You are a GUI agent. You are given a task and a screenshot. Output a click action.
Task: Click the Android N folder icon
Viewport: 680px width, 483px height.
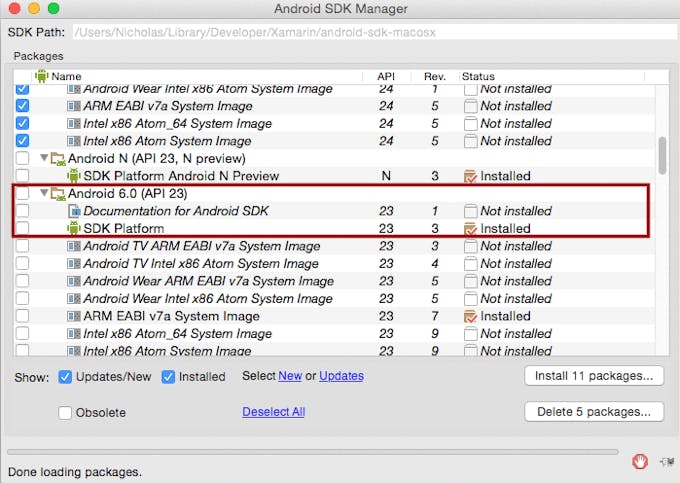(x=58, y=159)
